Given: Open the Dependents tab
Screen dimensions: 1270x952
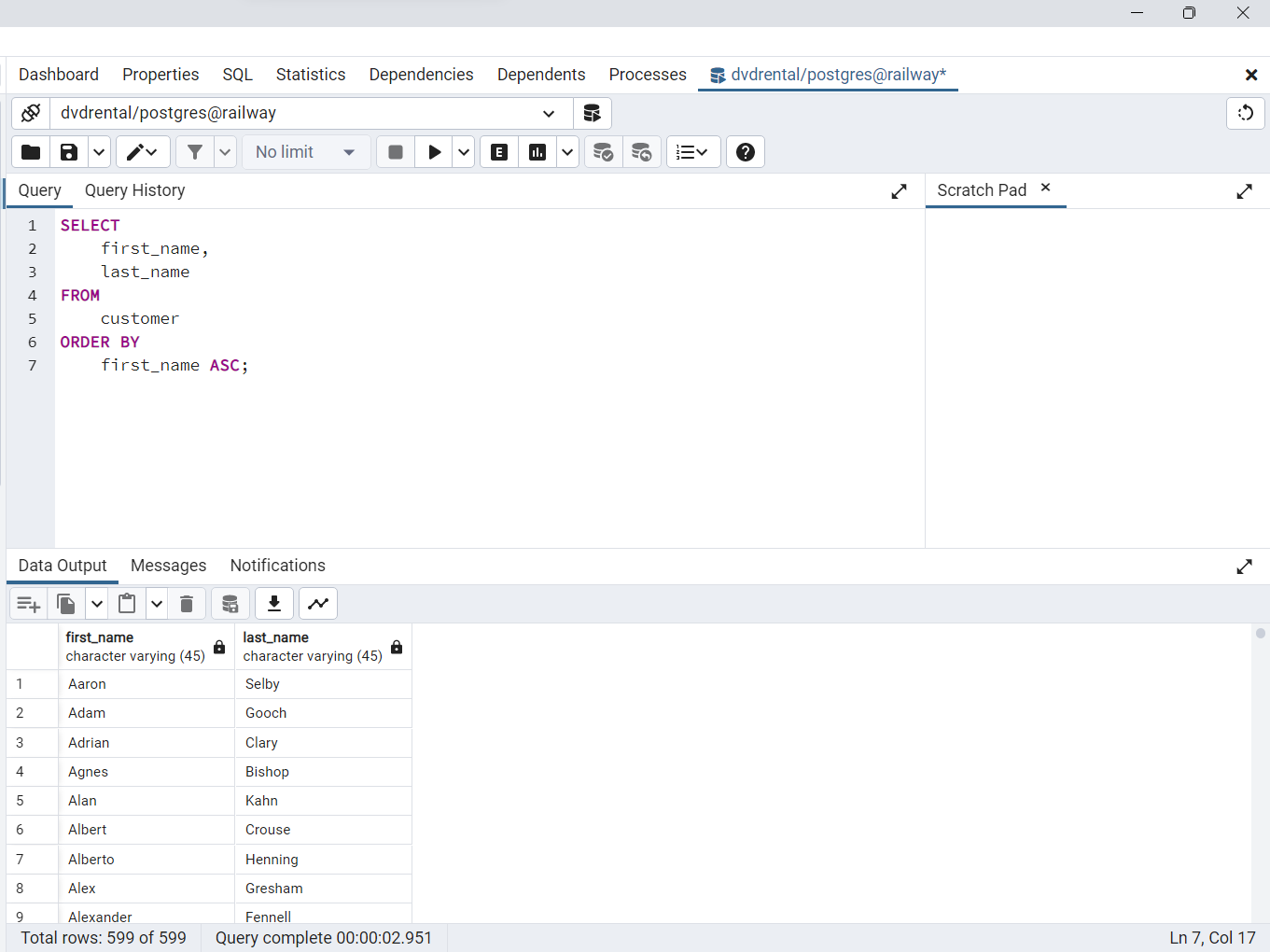Looking at the screenshot, I should pyautogui.click(x=541, y=75).
